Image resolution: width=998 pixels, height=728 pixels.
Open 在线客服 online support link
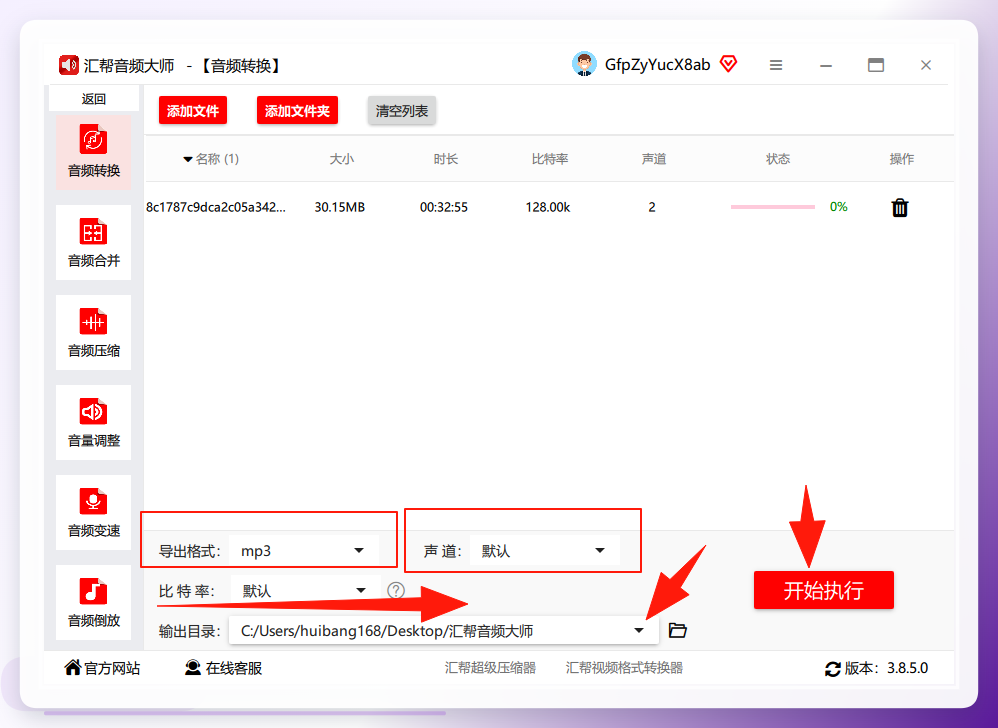223,668
